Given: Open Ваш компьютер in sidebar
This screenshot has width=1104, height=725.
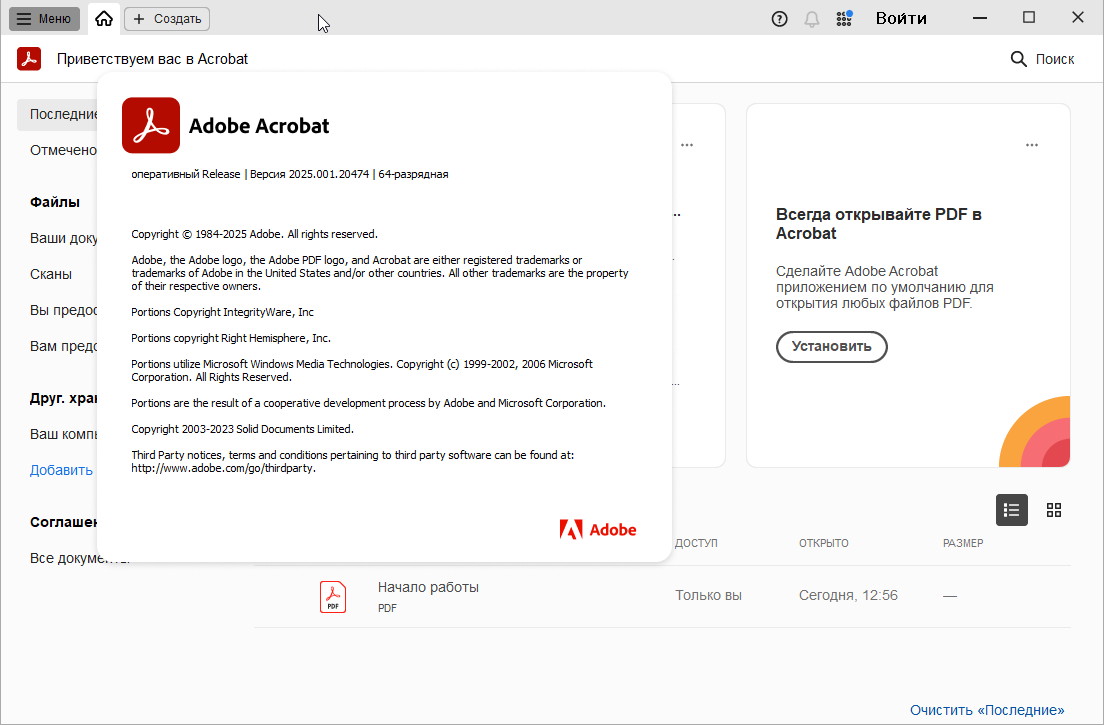Looking at the screenshot, I should click(63, 434).
